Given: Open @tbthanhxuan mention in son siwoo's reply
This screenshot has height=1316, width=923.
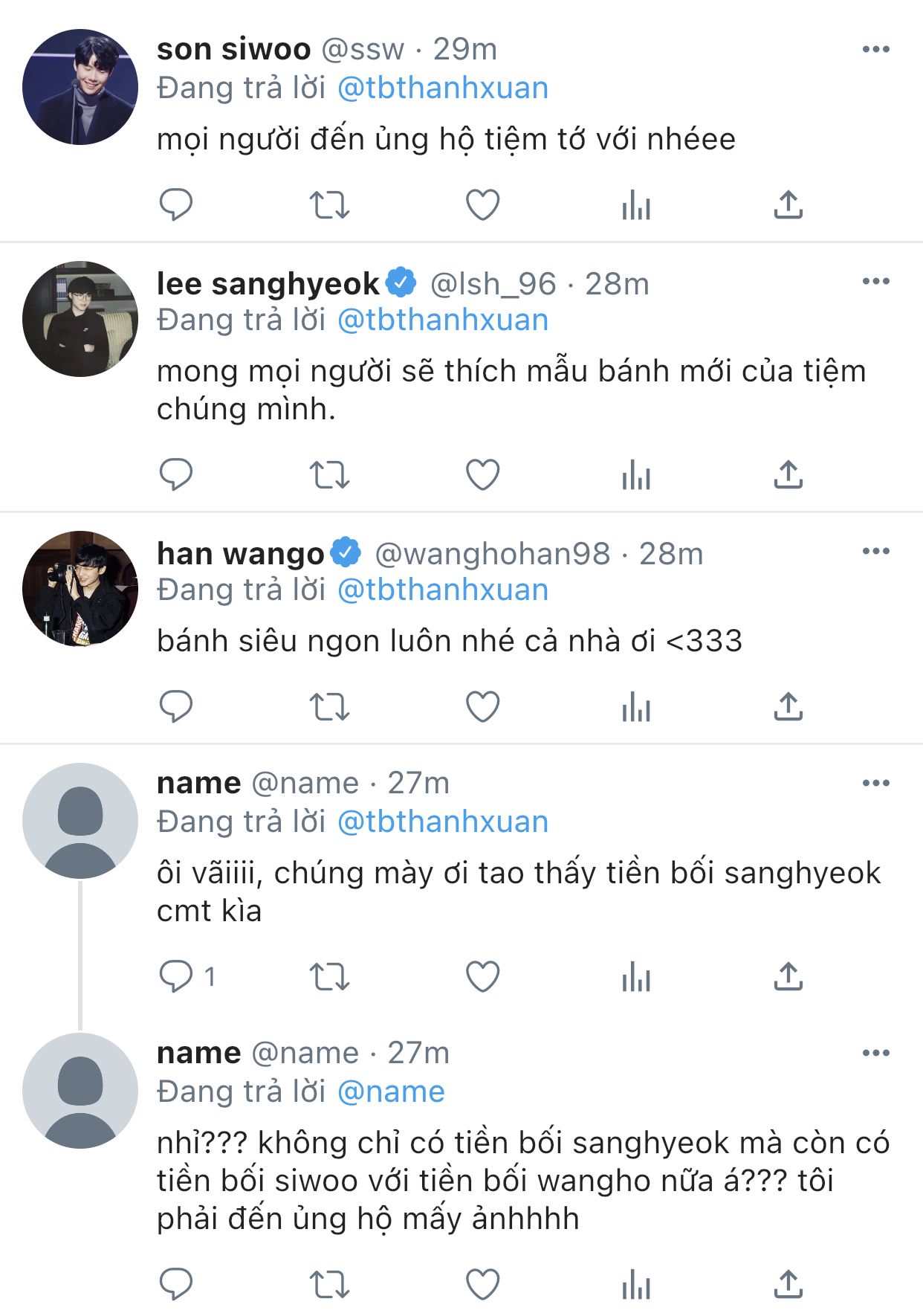Looking at the screenshot, I should click(443, 88).
